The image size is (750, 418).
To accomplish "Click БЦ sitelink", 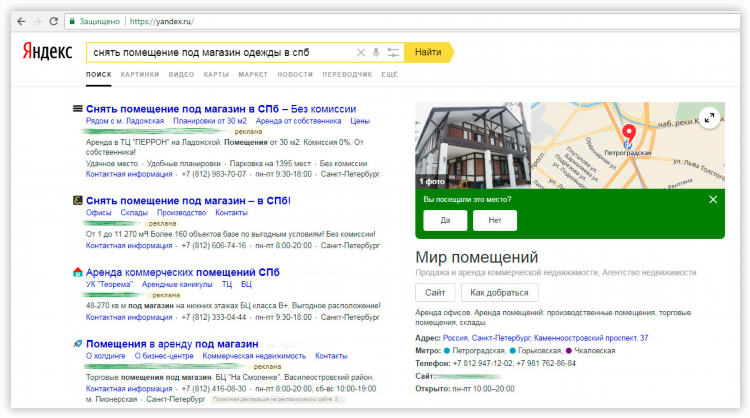I will 246,284.
